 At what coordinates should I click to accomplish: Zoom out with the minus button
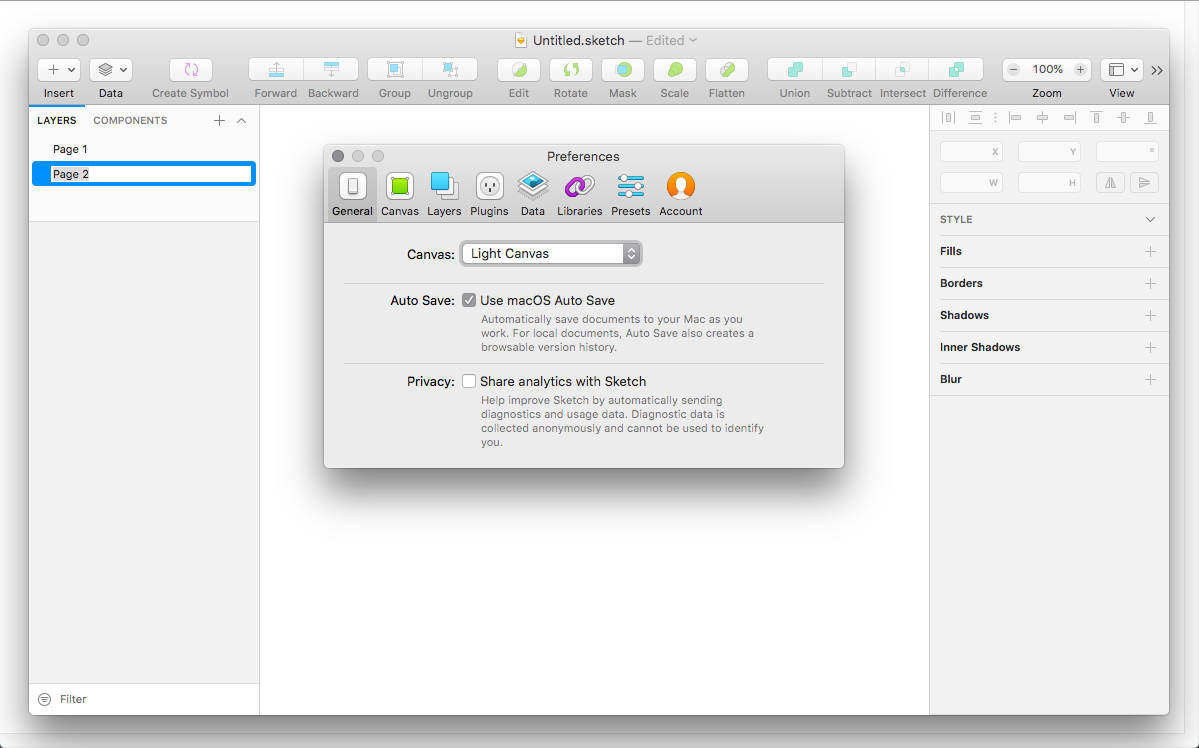coord(1013,70)
